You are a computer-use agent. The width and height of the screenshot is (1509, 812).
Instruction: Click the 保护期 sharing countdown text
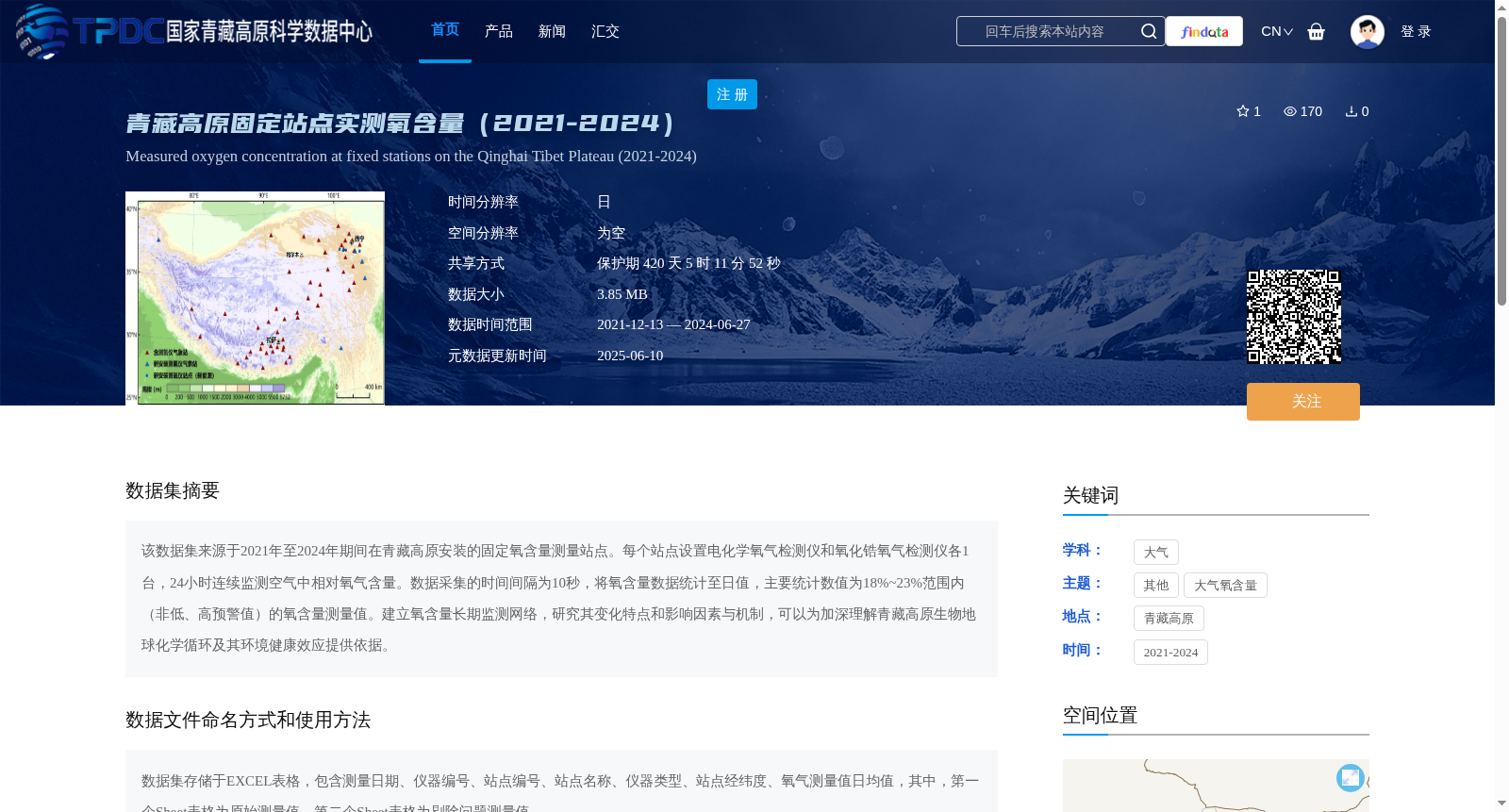pyautogui.click(x=688, y=263)
